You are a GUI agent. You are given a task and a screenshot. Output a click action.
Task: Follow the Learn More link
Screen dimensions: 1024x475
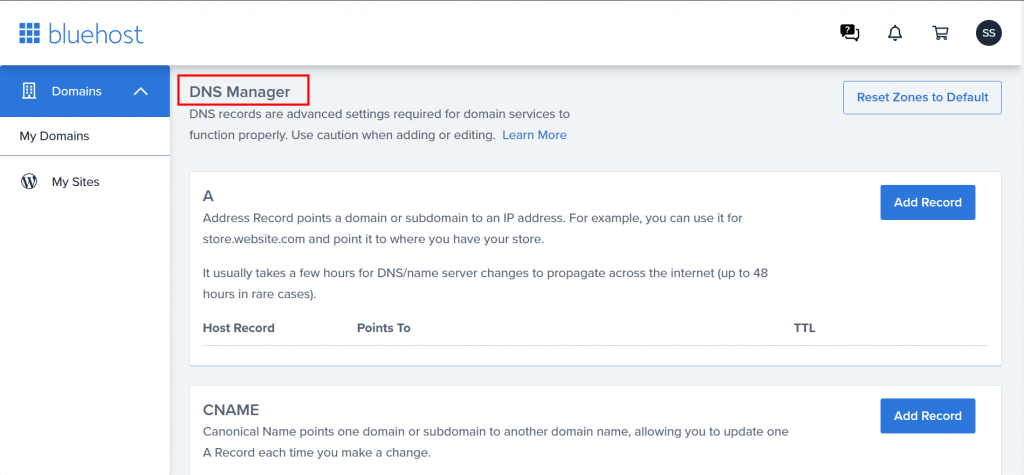(x=534, y=135)
